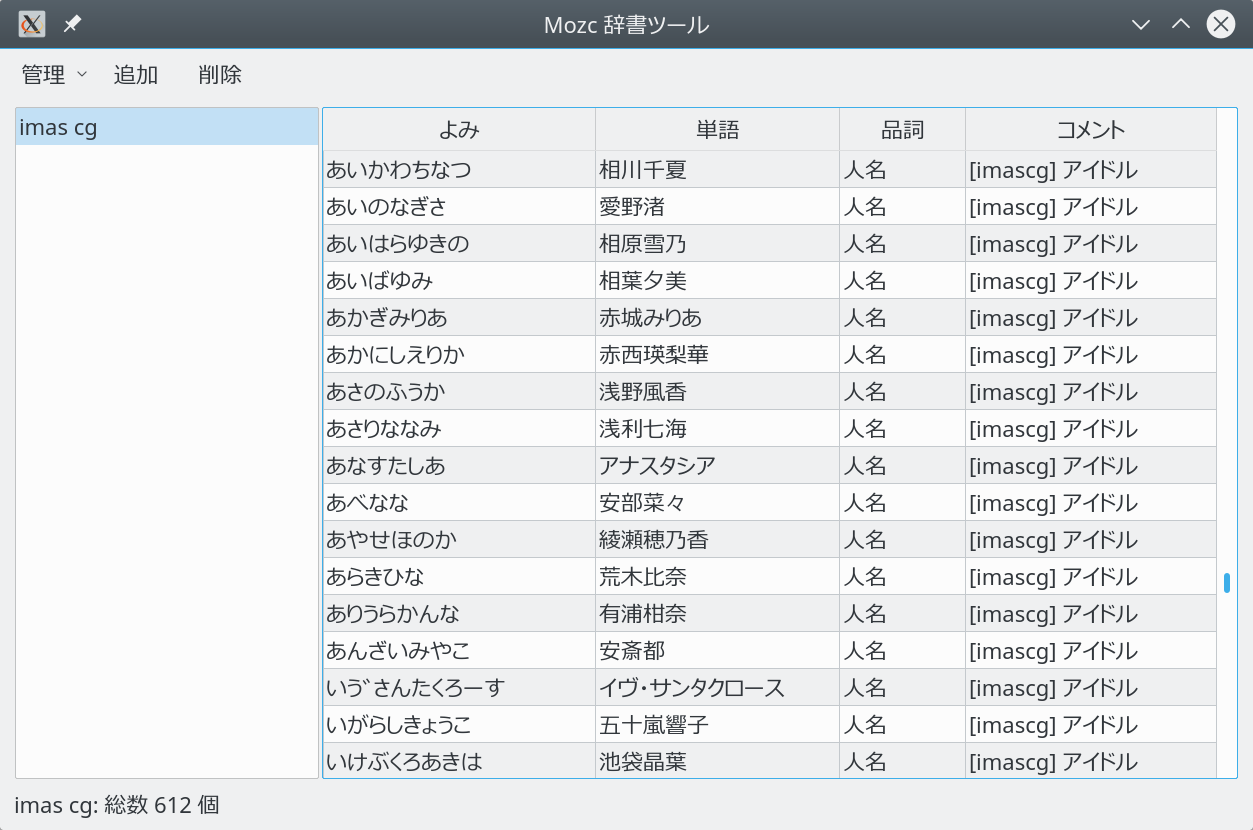Sort by the 単語 column header

click(x=718, y=129)
